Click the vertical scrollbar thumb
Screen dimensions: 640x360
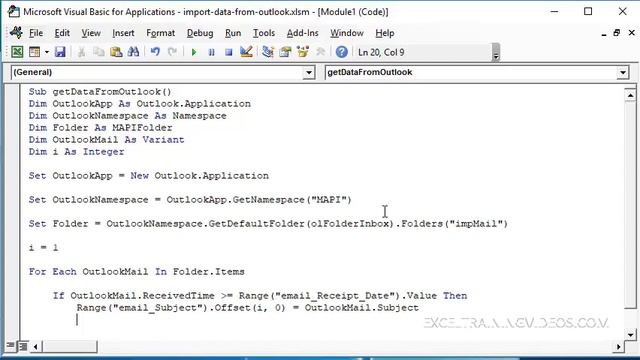[631, 205]
